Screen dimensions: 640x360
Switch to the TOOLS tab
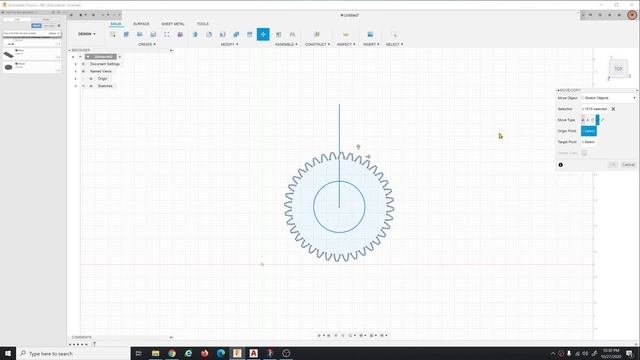coord(202,24)
